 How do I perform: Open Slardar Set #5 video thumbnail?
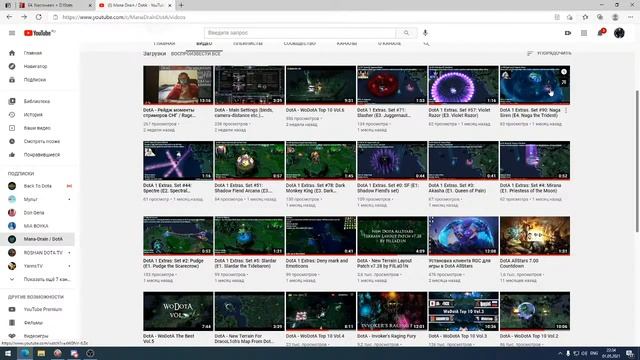[x=249, y=236]
